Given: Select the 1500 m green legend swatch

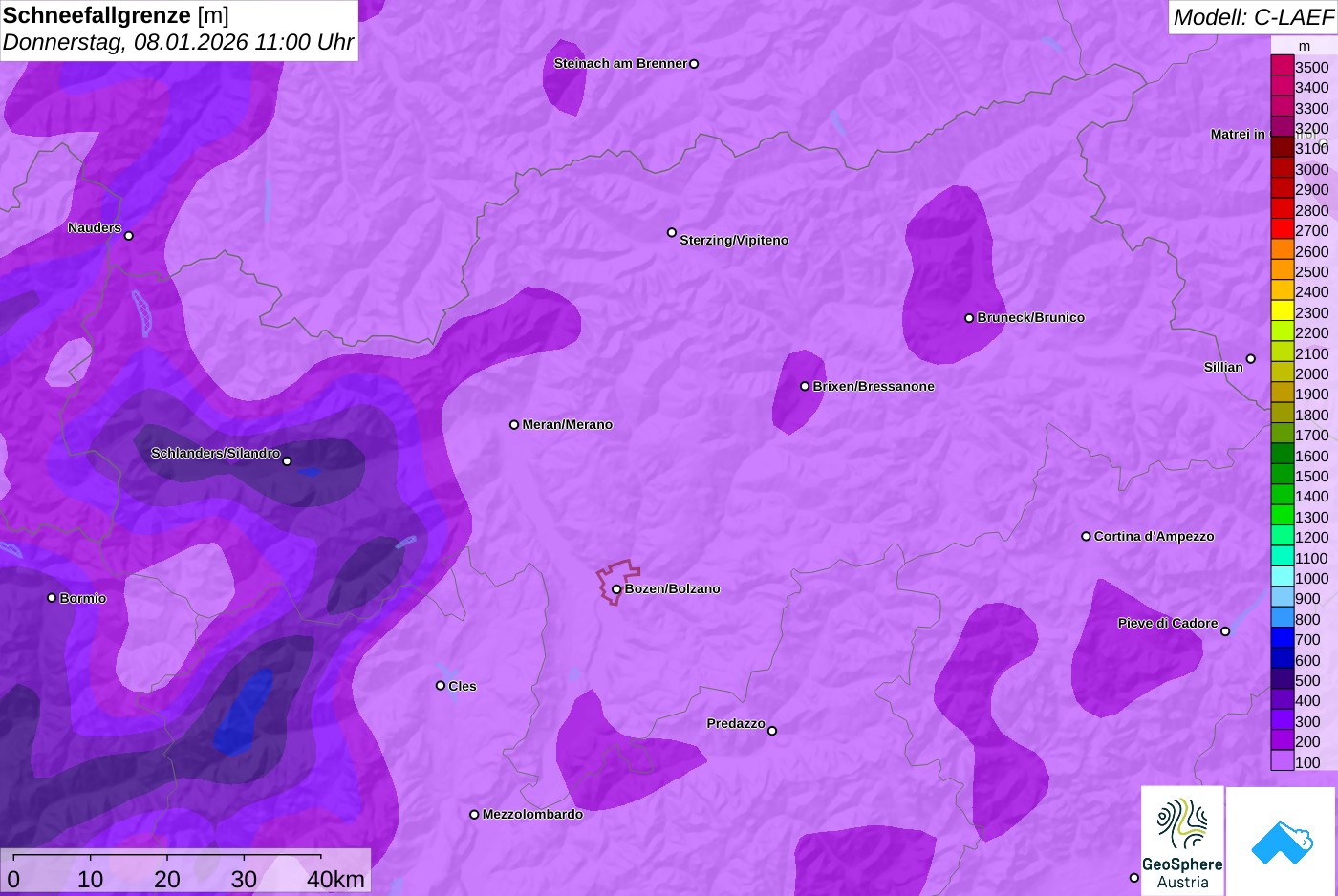Looking at the screenshot, I should [1282, 475].
